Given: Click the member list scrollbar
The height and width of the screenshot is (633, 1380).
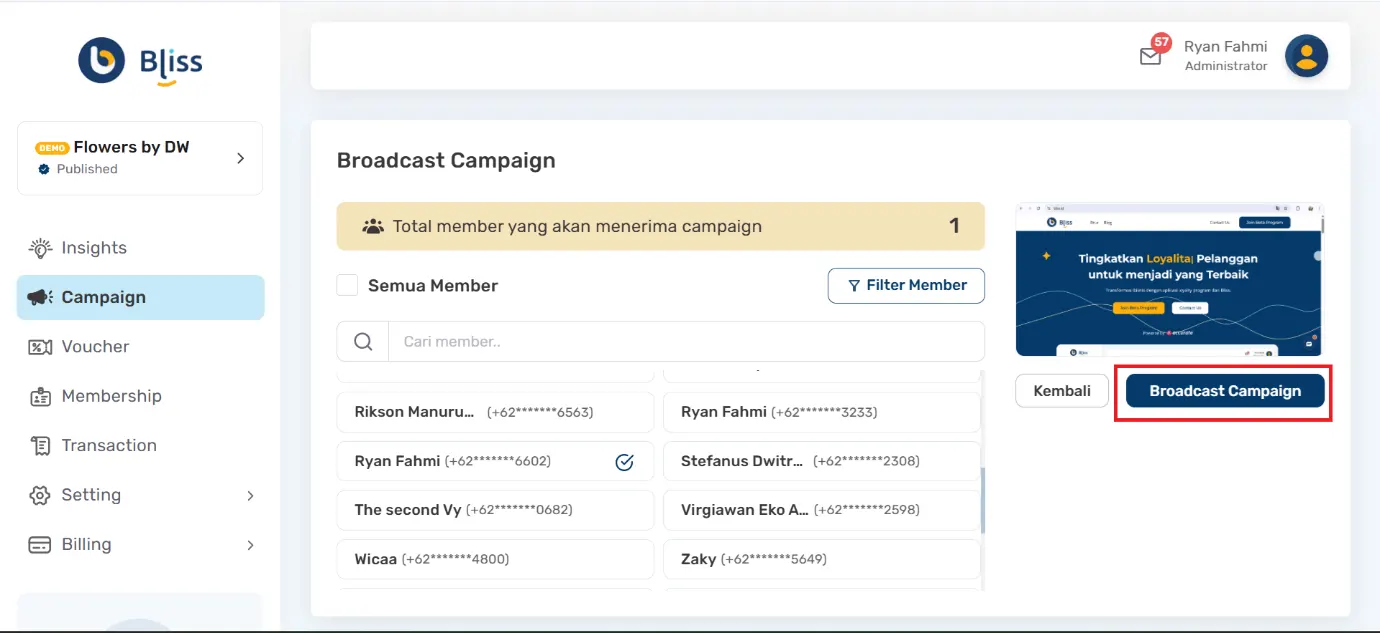Looking at the screenshot, I should [982, 500].
